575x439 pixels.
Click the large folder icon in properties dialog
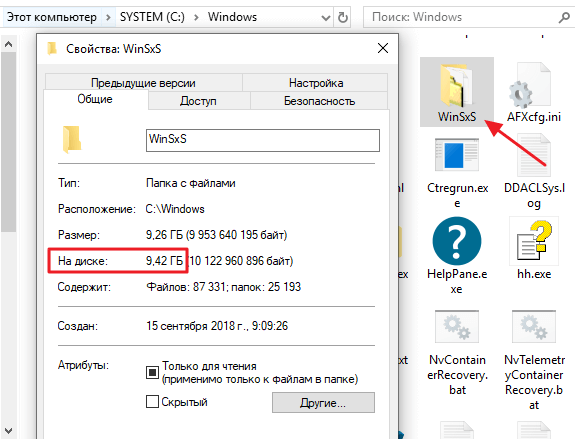[x=72, y=139]
